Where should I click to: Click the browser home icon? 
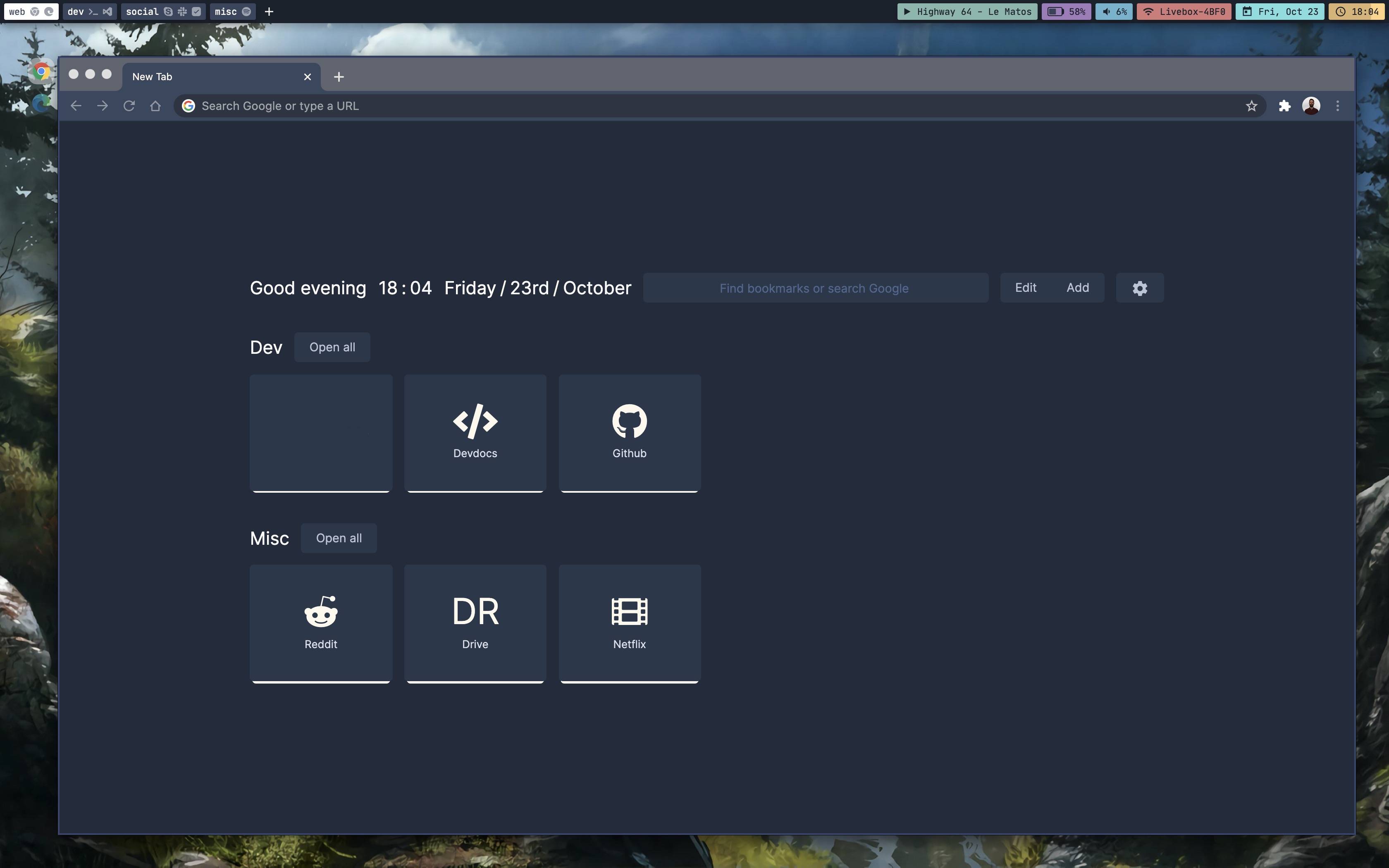[155, 106]
